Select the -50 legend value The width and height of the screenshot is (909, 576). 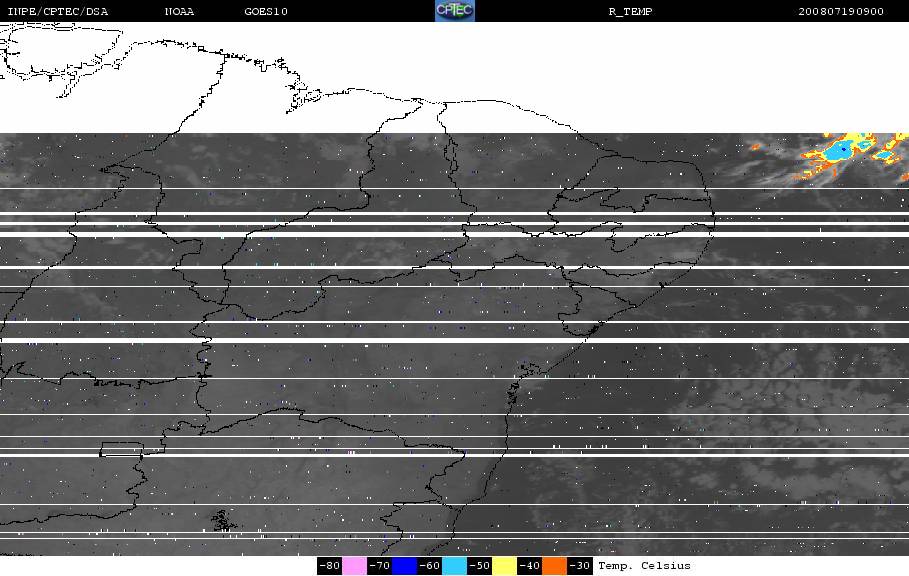[x=479, y=566]
